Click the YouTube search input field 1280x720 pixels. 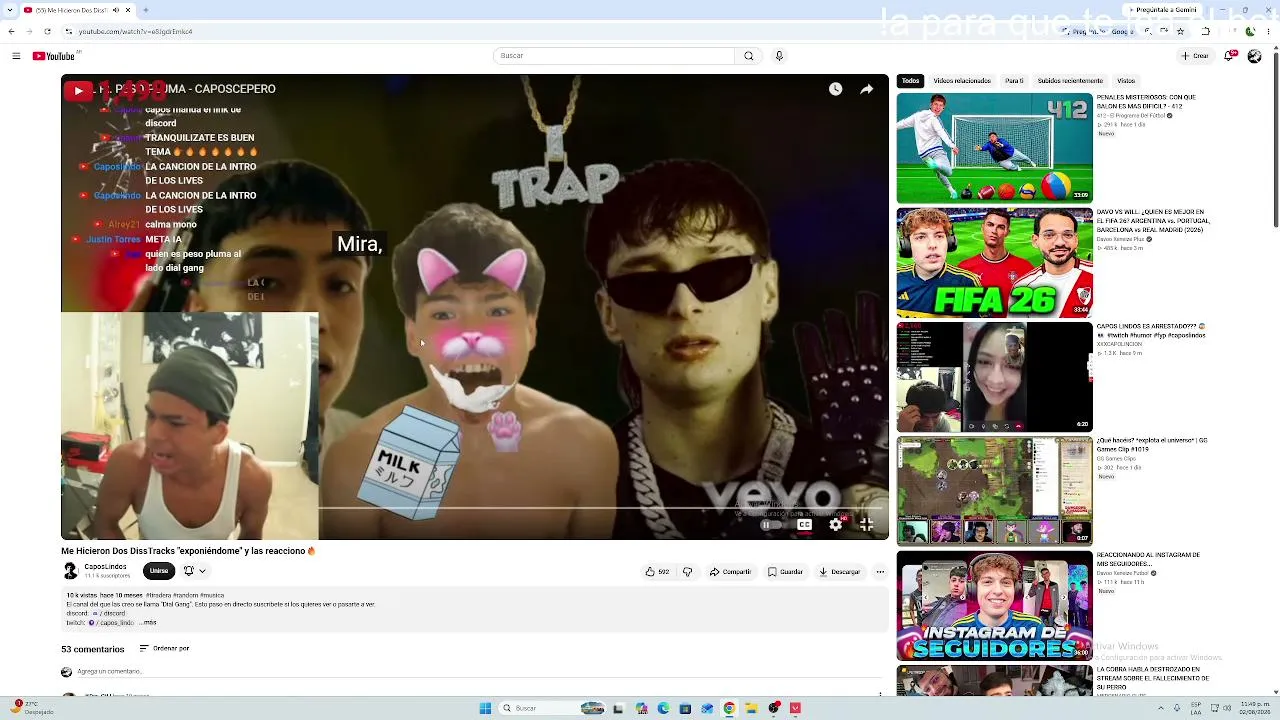pyautogui.click(x=614, y=56)
